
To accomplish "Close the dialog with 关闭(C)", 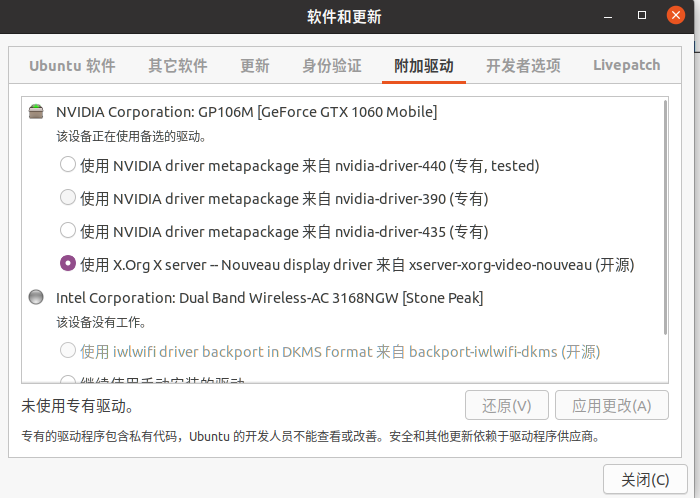I will 645,480.
